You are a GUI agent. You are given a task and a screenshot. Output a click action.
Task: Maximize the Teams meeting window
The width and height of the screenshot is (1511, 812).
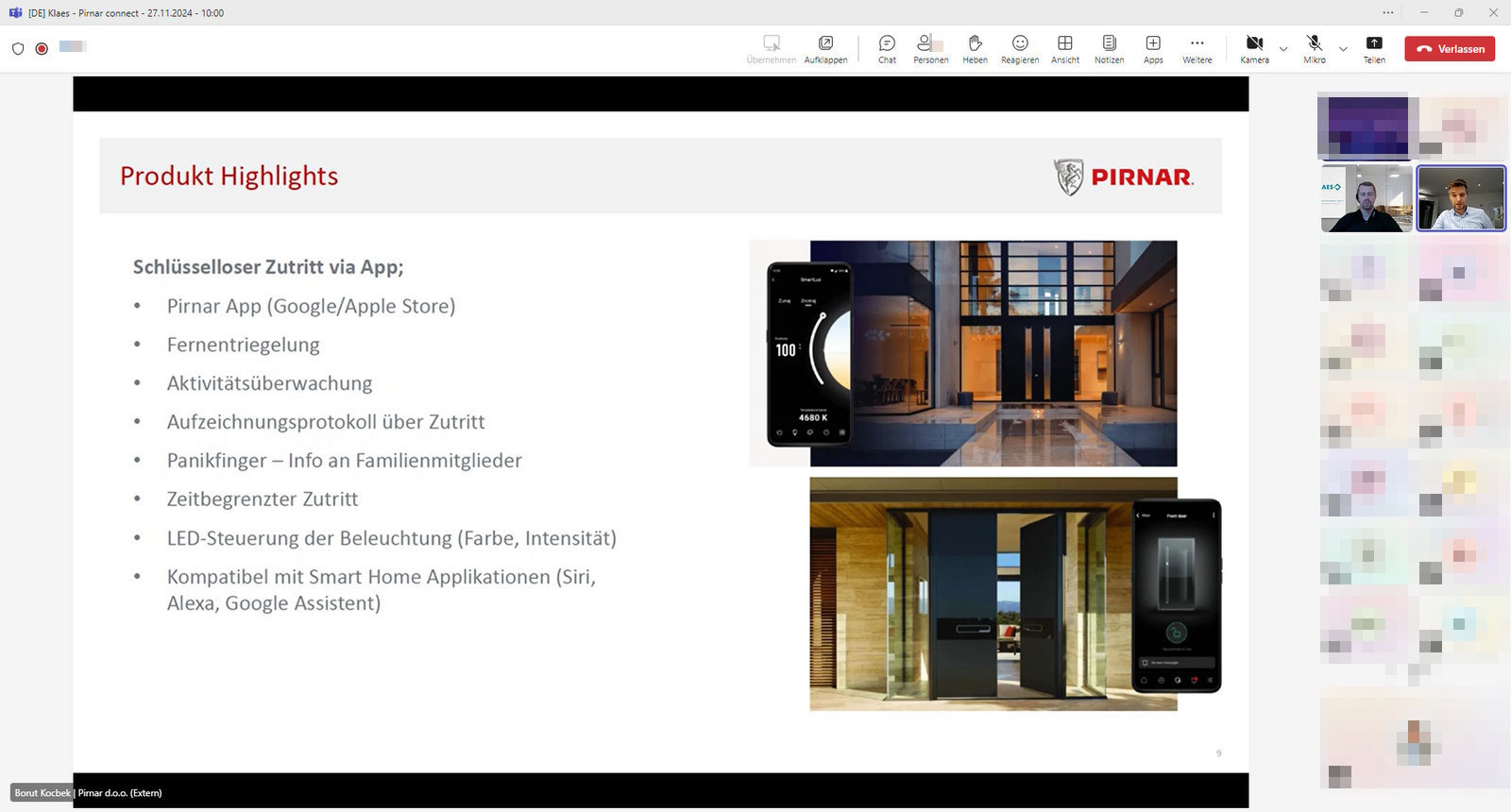[1458, 12]
